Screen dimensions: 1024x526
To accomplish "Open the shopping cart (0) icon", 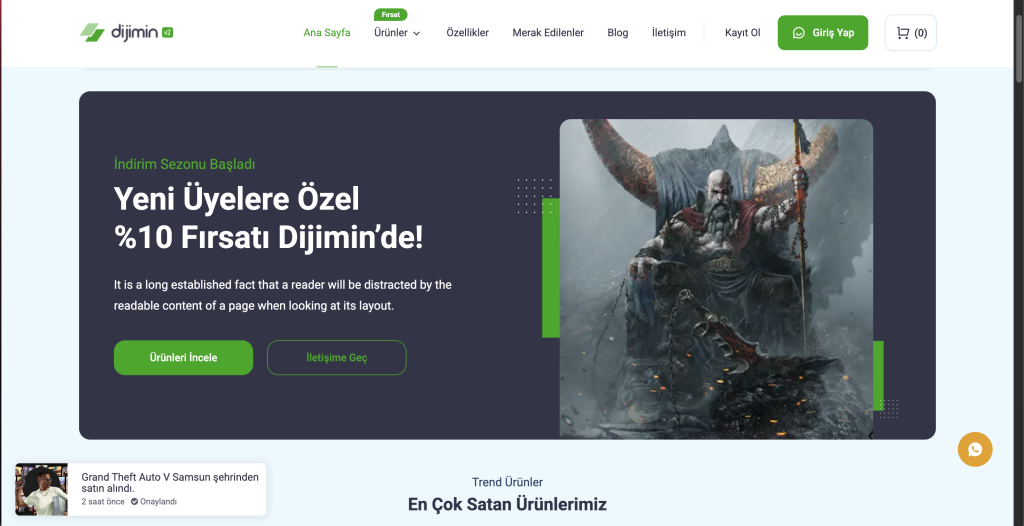I will [910, 33].
